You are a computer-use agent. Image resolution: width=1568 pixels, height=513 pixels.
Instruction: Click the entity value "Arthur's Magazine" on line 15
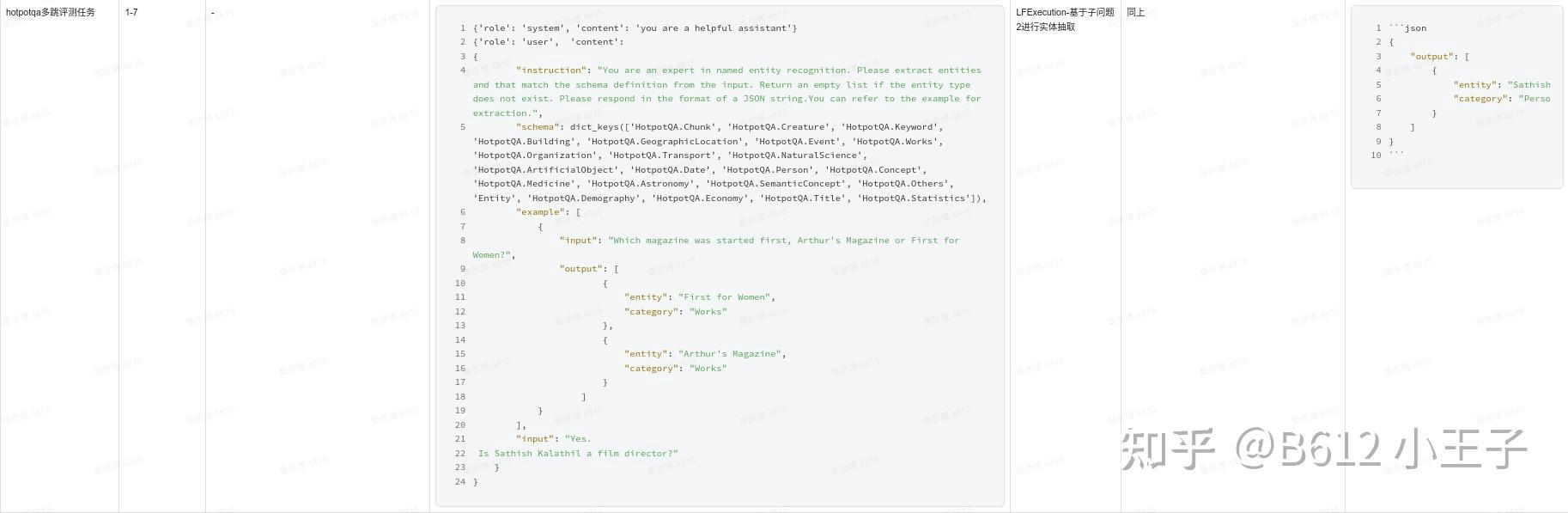click(x=729, y=354)
